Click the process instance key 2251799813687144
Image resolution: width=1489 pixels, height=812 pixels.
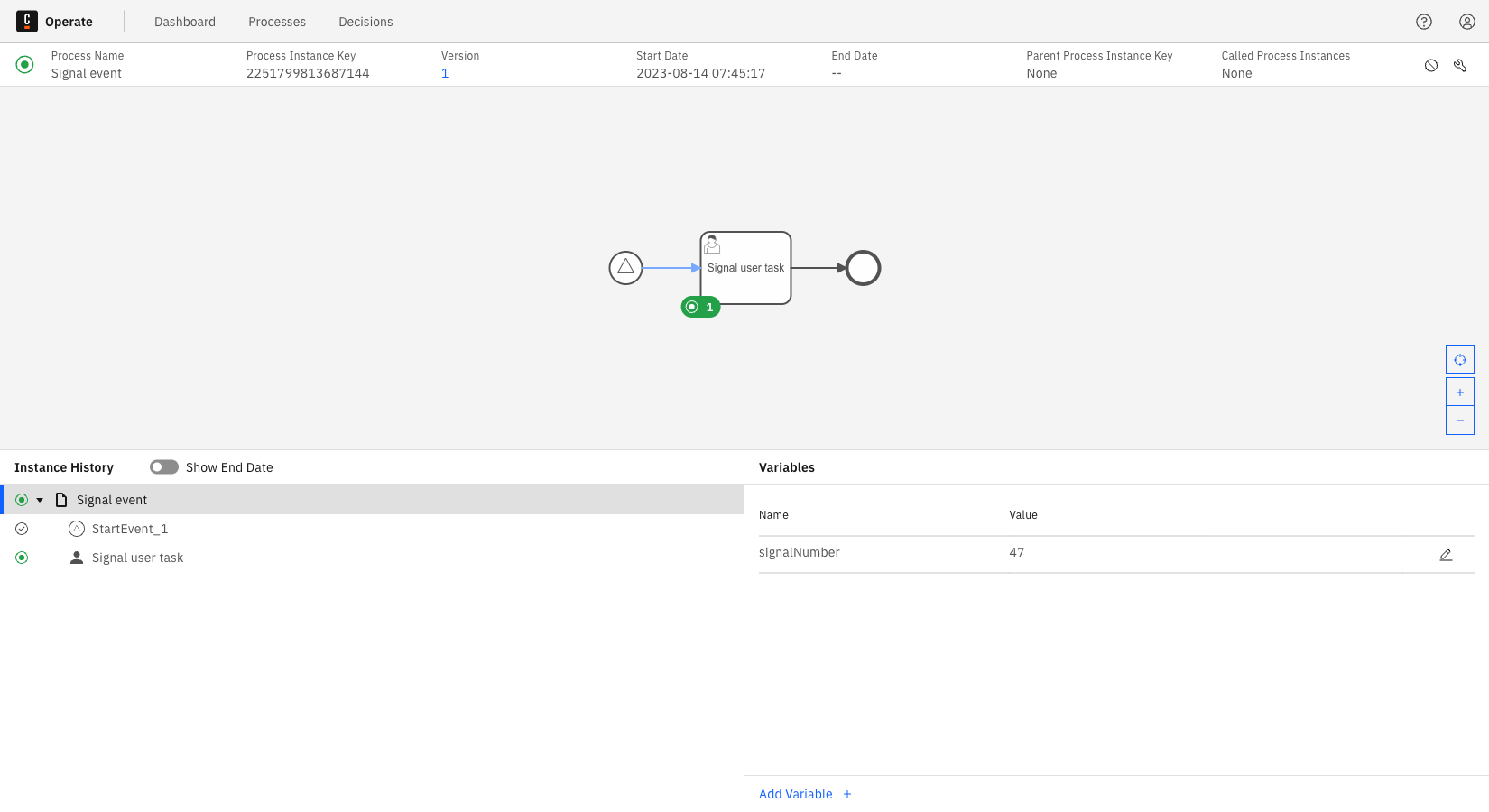click(x=308, y=73)
